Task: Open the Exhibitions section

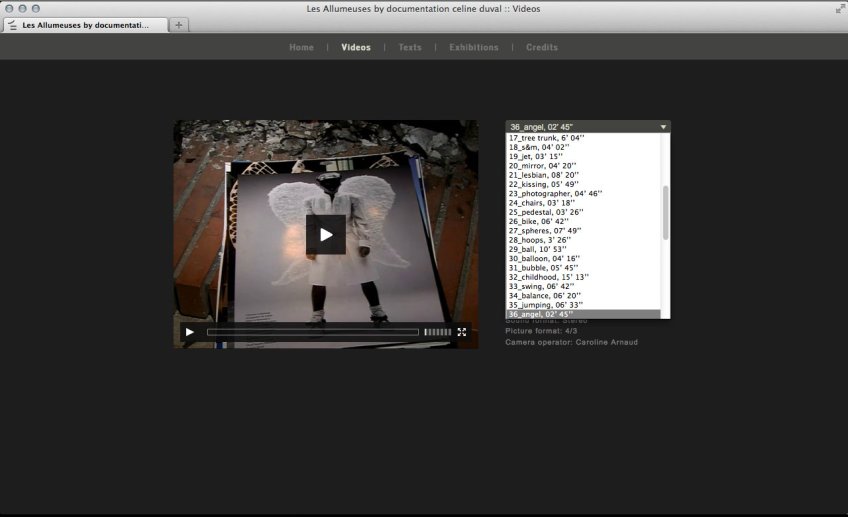Action: (474, 48)
